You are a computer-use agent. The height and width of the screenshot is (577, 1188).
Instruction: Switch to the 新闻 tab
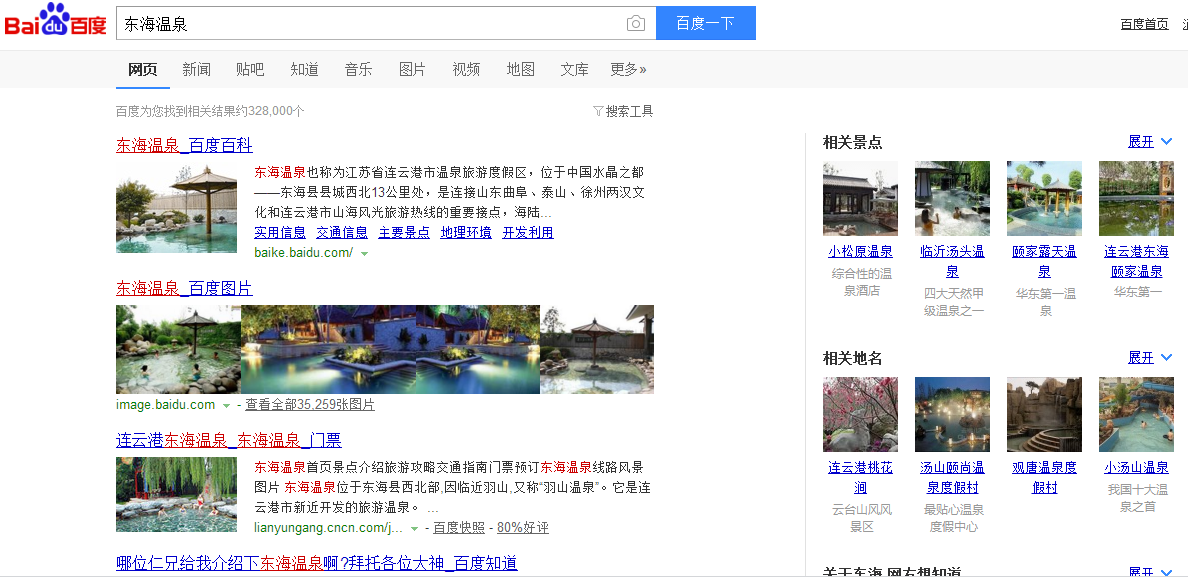(196, 70)
